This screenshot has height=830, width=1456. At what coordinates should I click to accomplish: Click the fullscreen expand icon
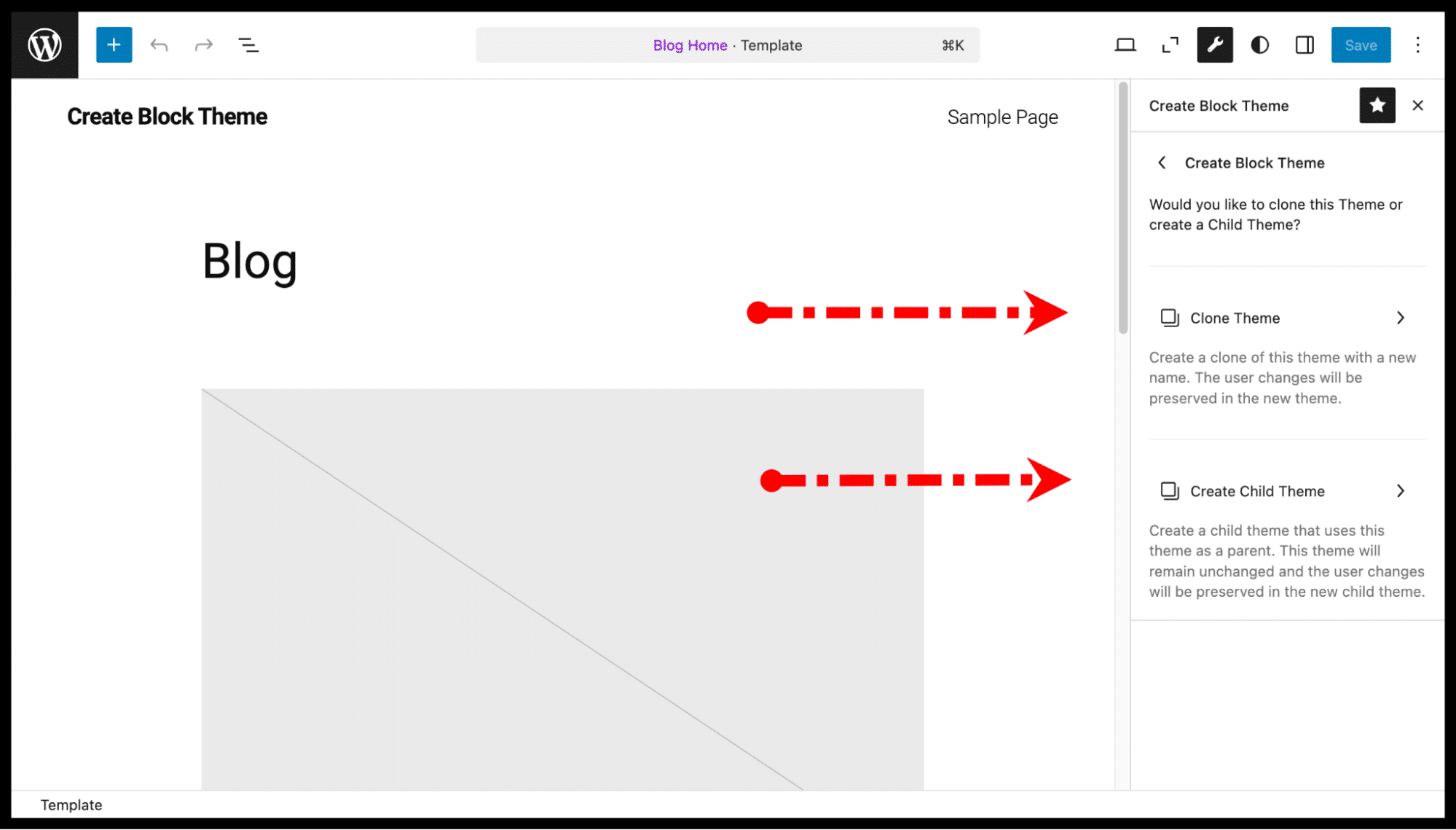[1170, 44]
